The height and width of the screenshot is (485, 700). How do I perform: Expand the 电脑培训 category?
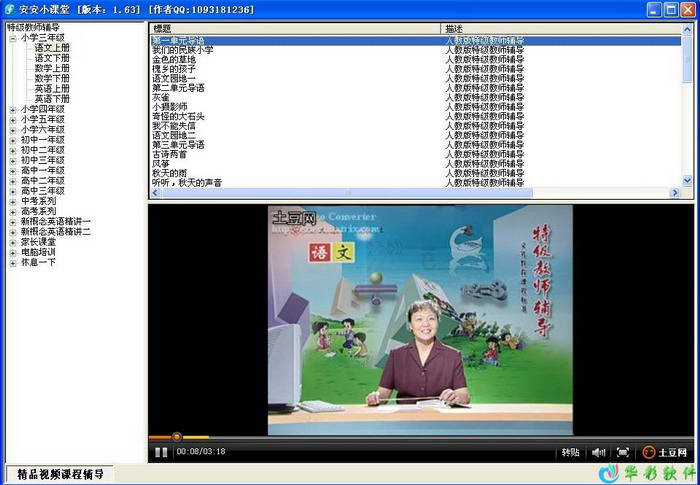point(13,252)
